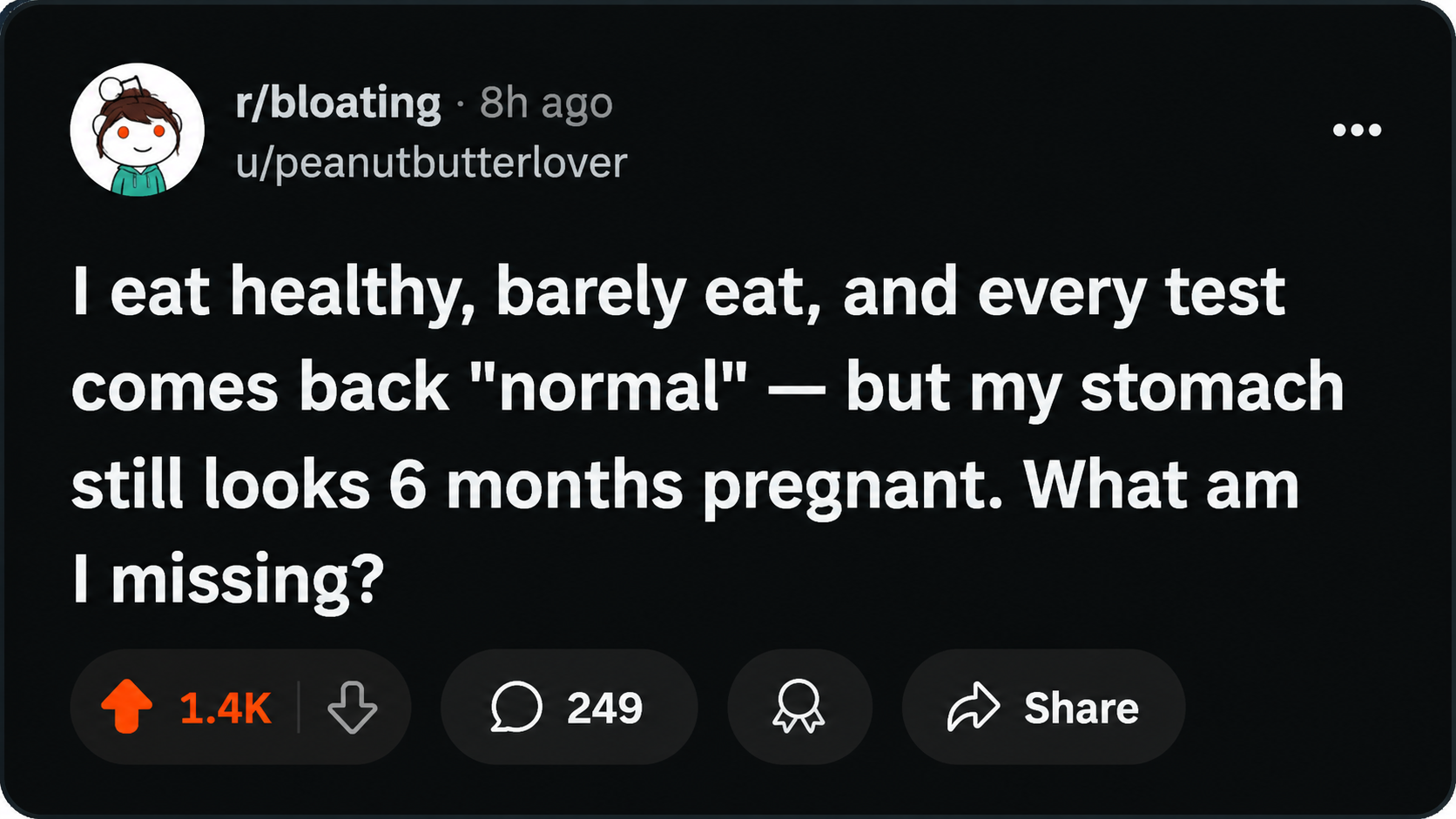Click "I missing?" at the title end

228,581
